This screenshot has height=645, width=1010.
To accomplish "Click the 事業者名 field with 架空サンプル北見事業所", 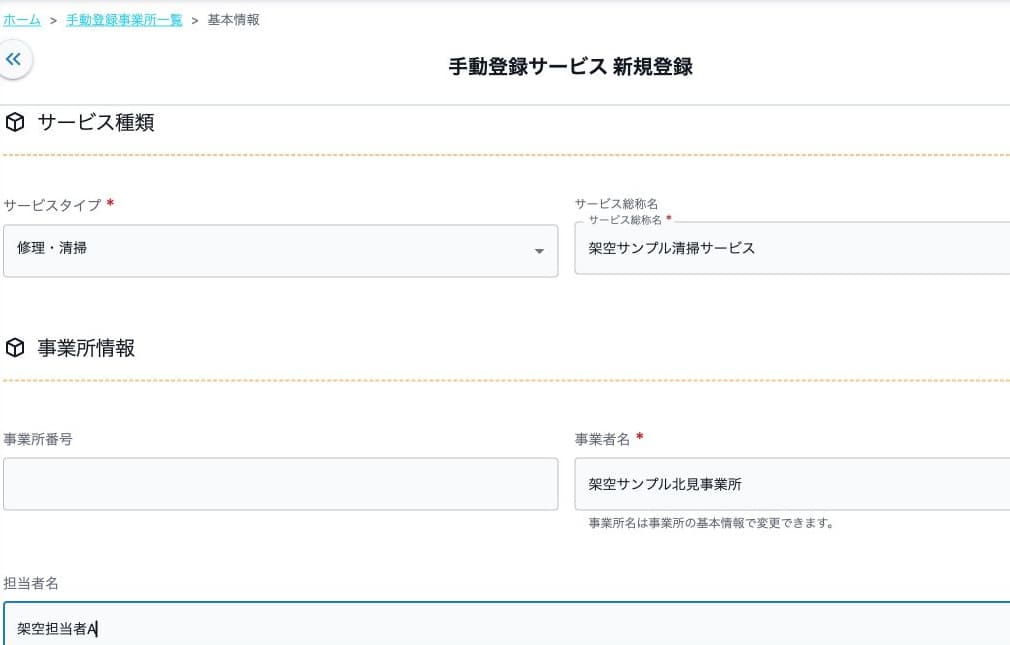I will click(792, 484).
